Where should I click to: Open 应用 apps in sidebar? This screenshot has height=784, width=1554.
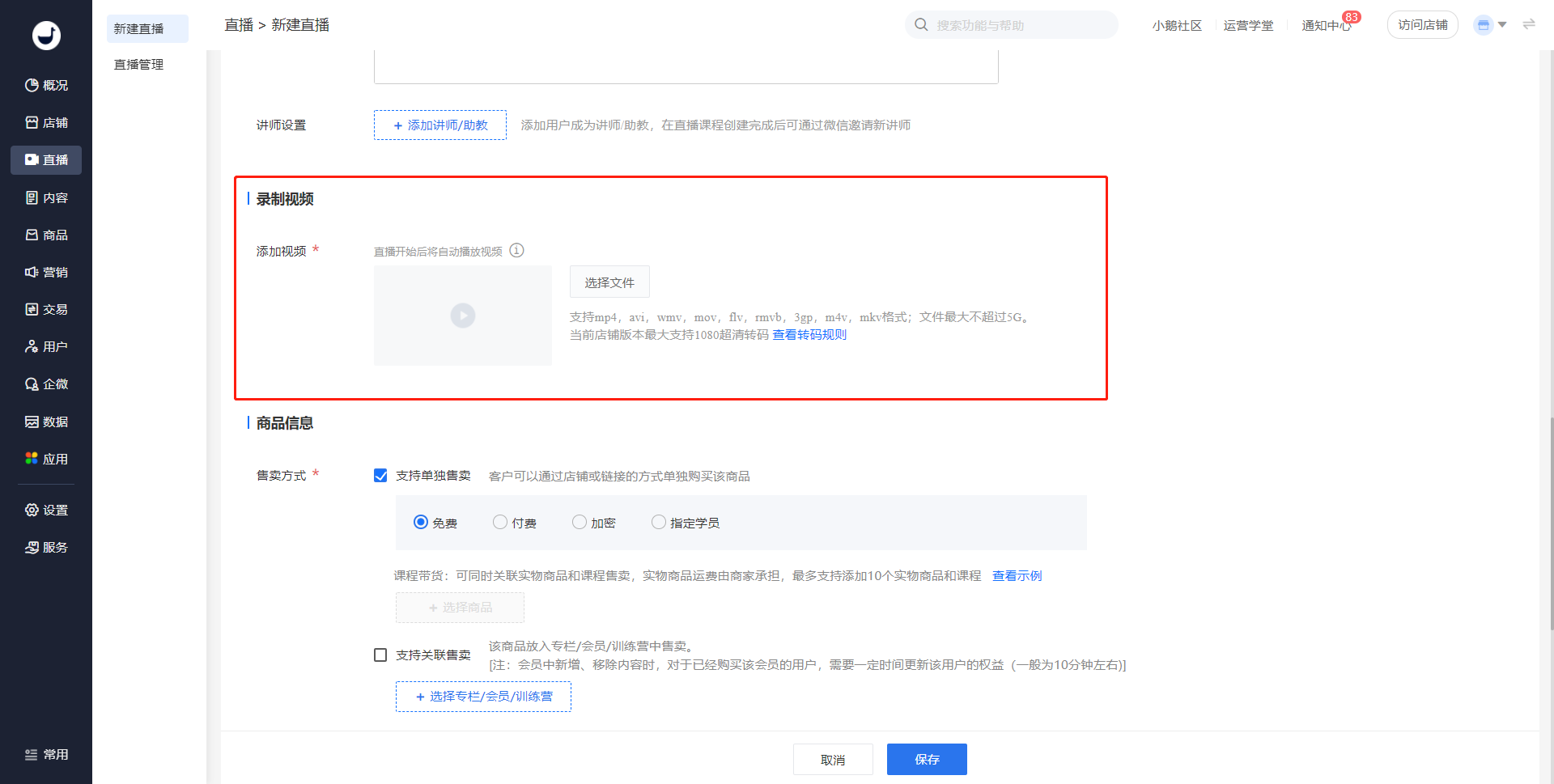click(x=46, y=459)
